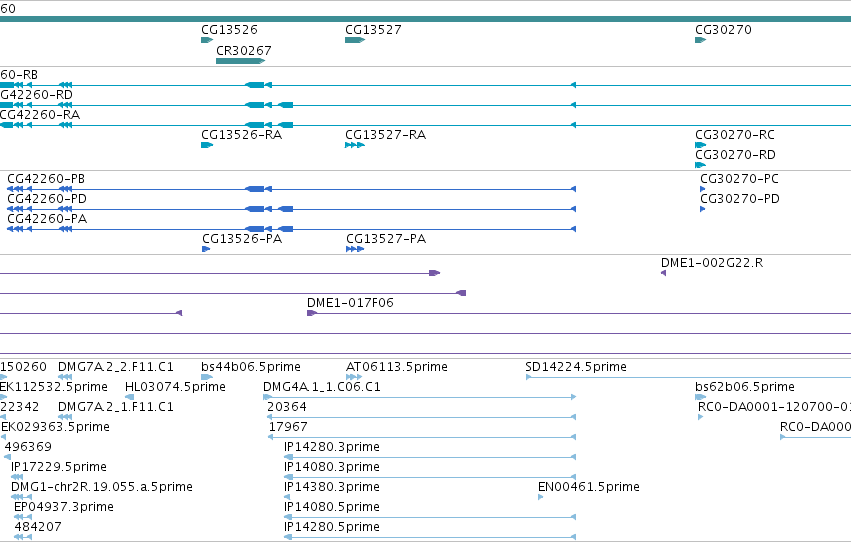Click the CG13527 gene label
851x542 pixels.
pyautogui.click(x=373, y=30)
